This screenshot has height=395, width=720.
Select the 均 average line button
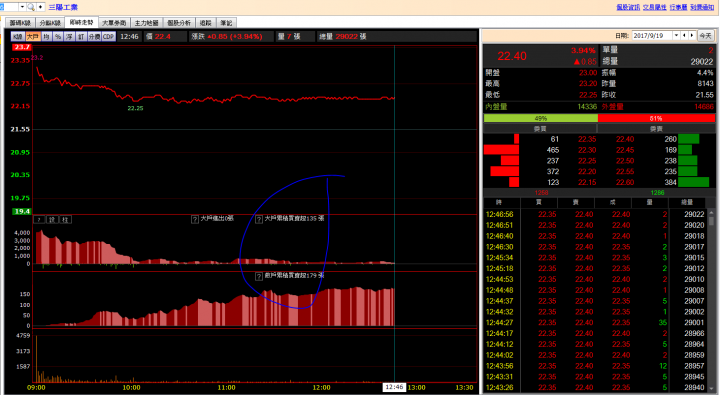pyautogui.click(x=46, y=37)
